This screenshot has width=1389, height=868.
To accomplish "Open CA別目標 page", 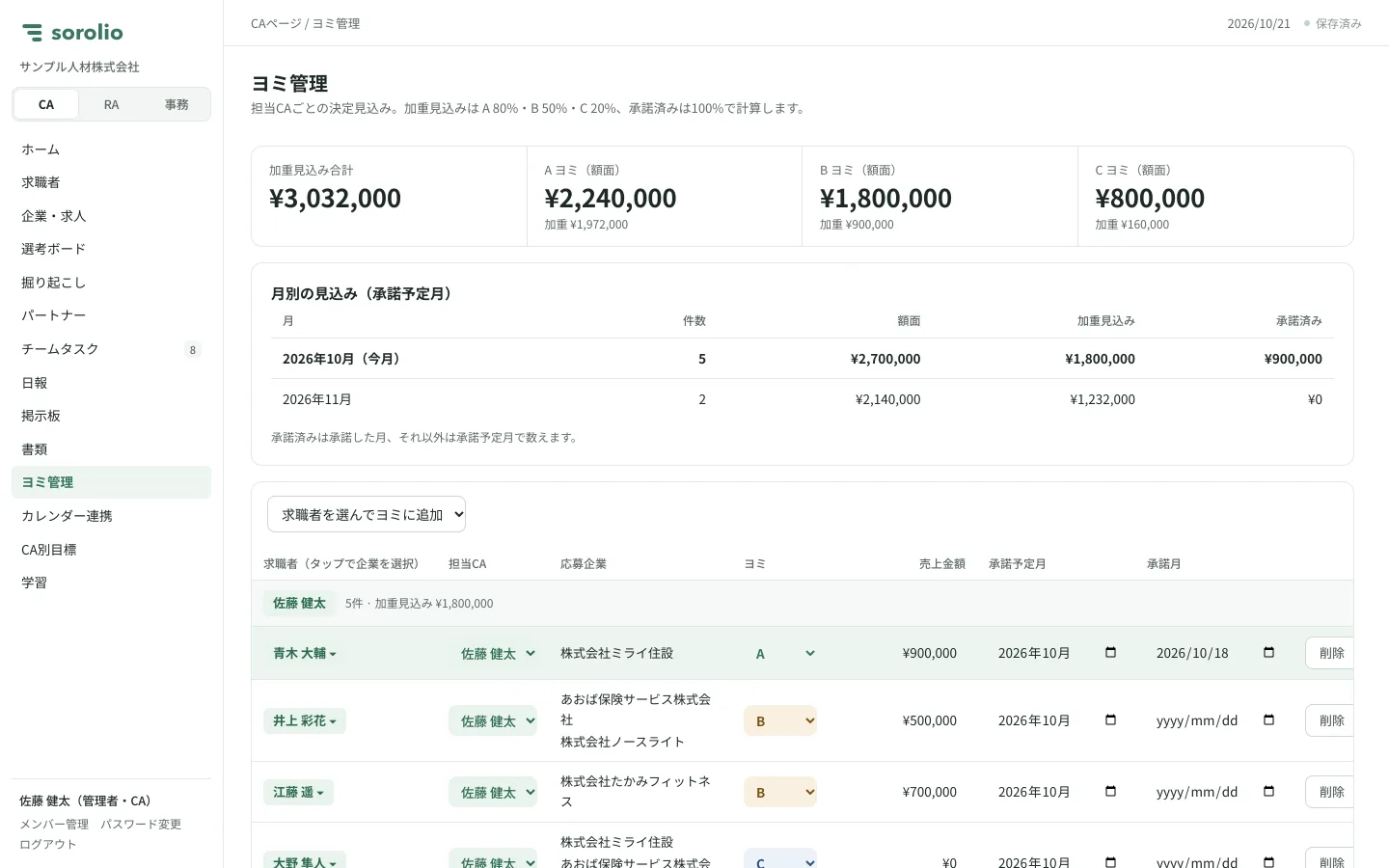I will pos(111,550).
